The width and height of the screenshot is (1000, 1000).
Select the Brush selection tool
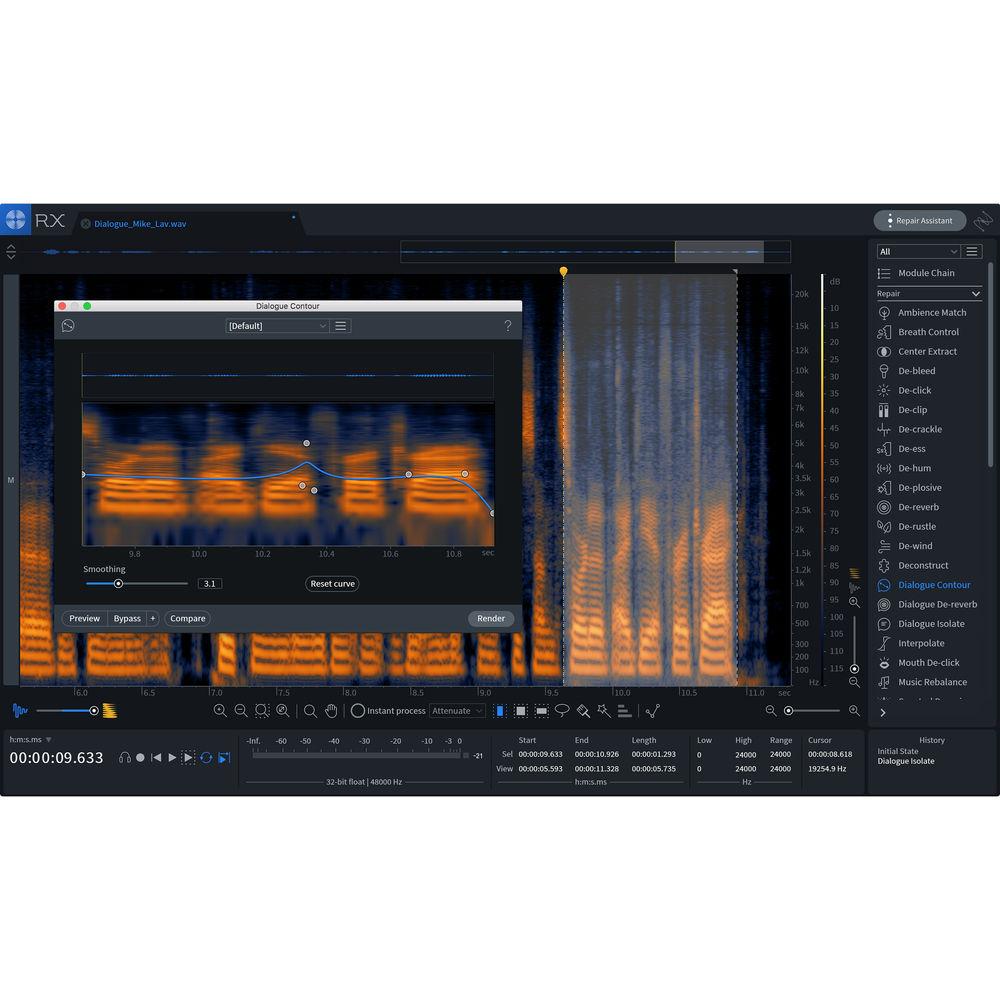pos(584,711)
